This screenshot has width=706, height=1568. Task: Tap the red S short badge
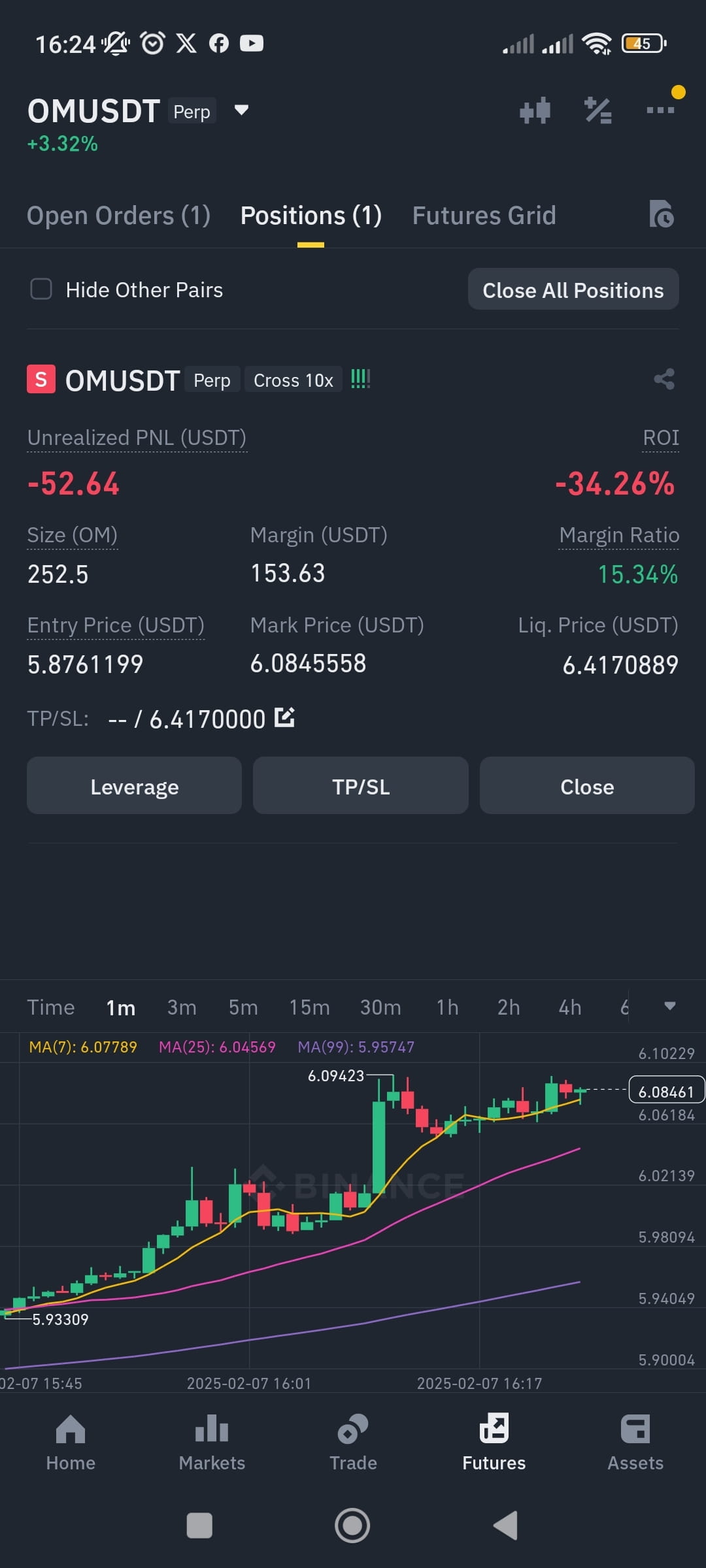pyautogui.click(x=41, y=379)
